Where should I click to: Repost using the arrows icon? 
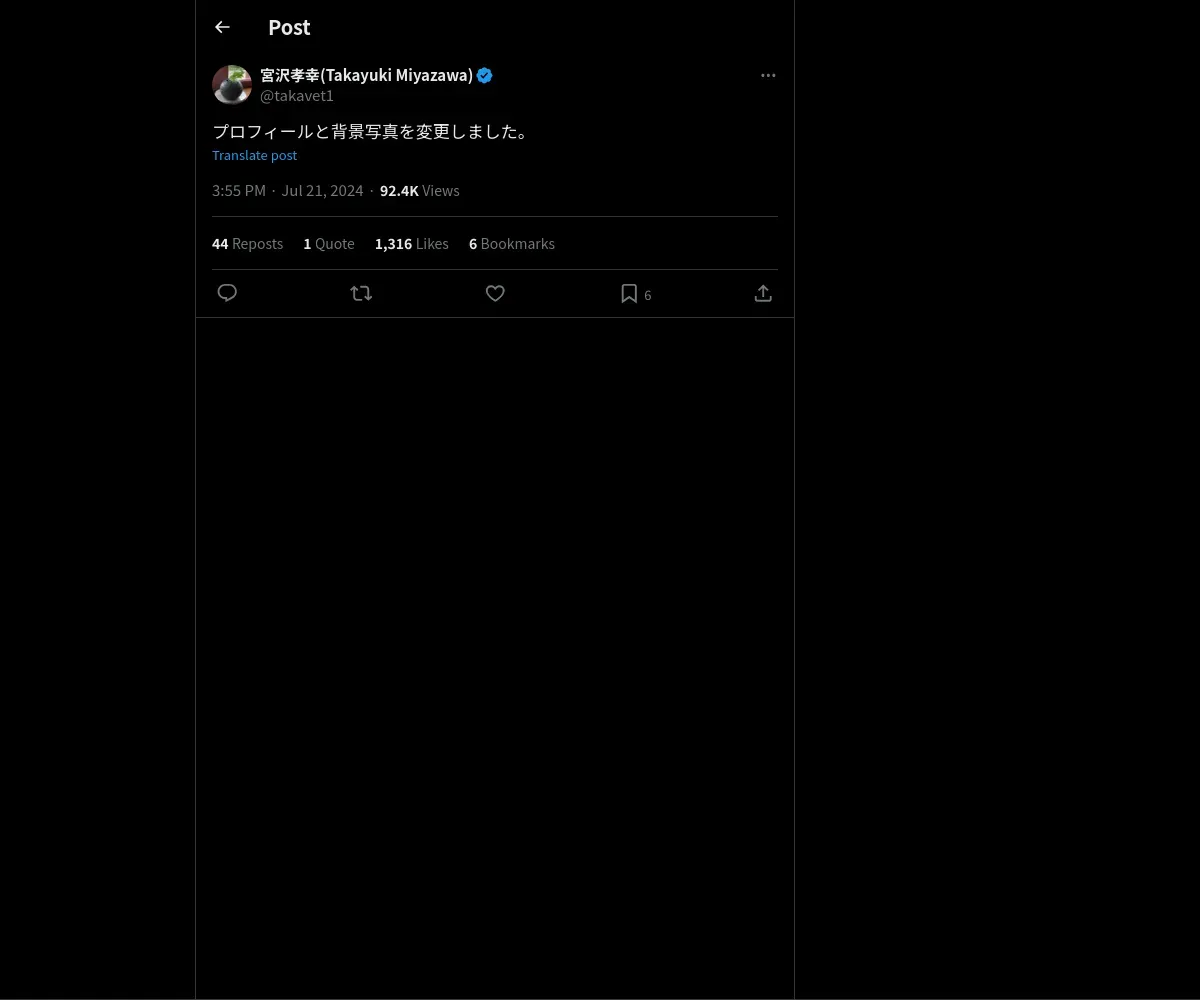[x=361, y=293]
